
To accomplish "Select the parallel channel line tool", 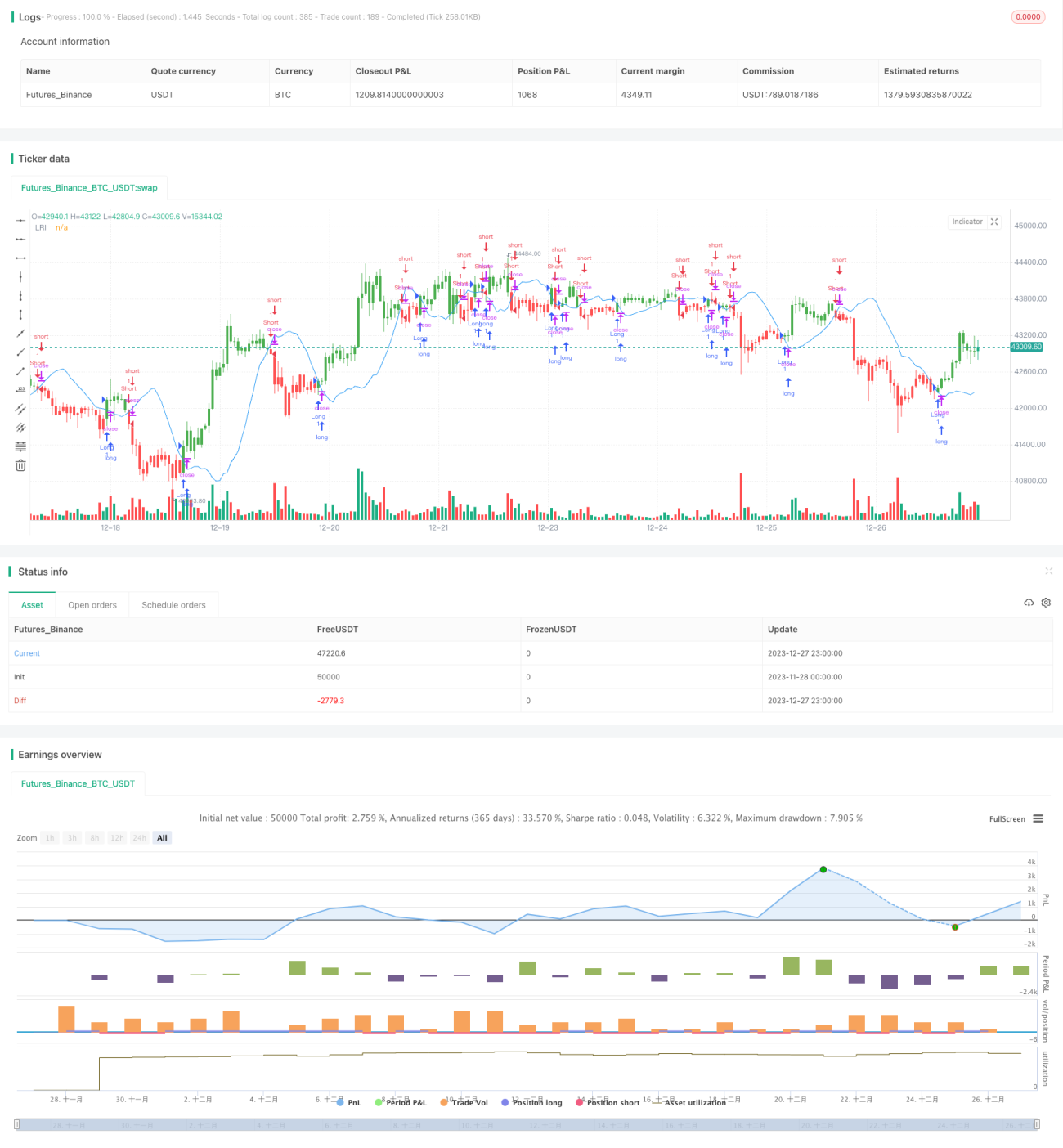I will [x=20, y=409].
